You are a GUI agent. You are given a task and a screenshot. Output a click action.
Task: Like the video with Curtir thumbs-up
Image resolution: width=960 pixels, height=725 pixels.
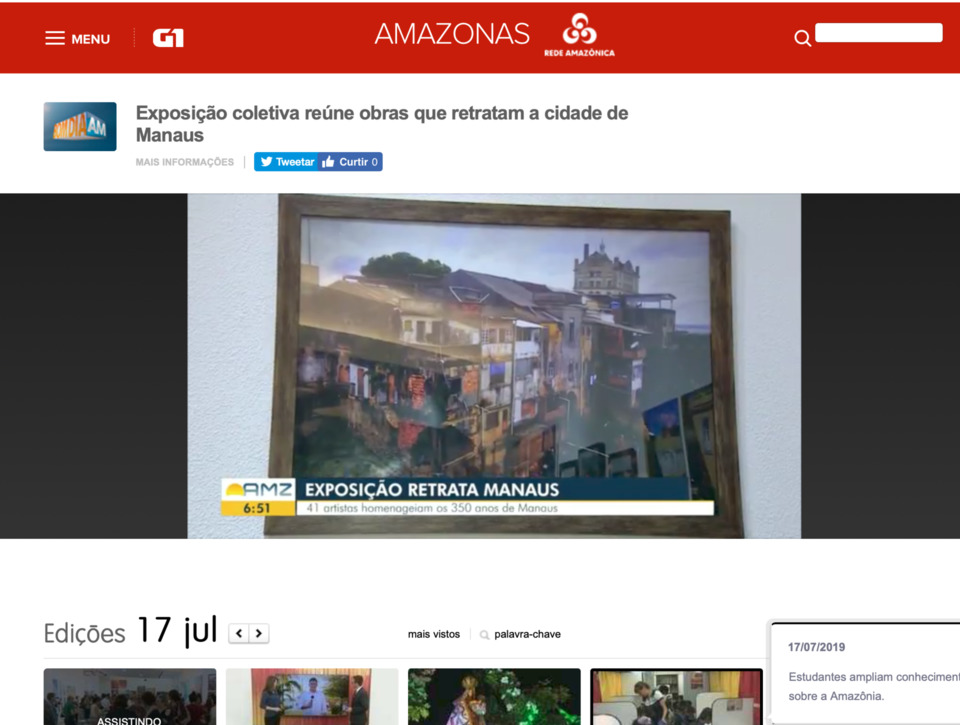click(351, 162)
